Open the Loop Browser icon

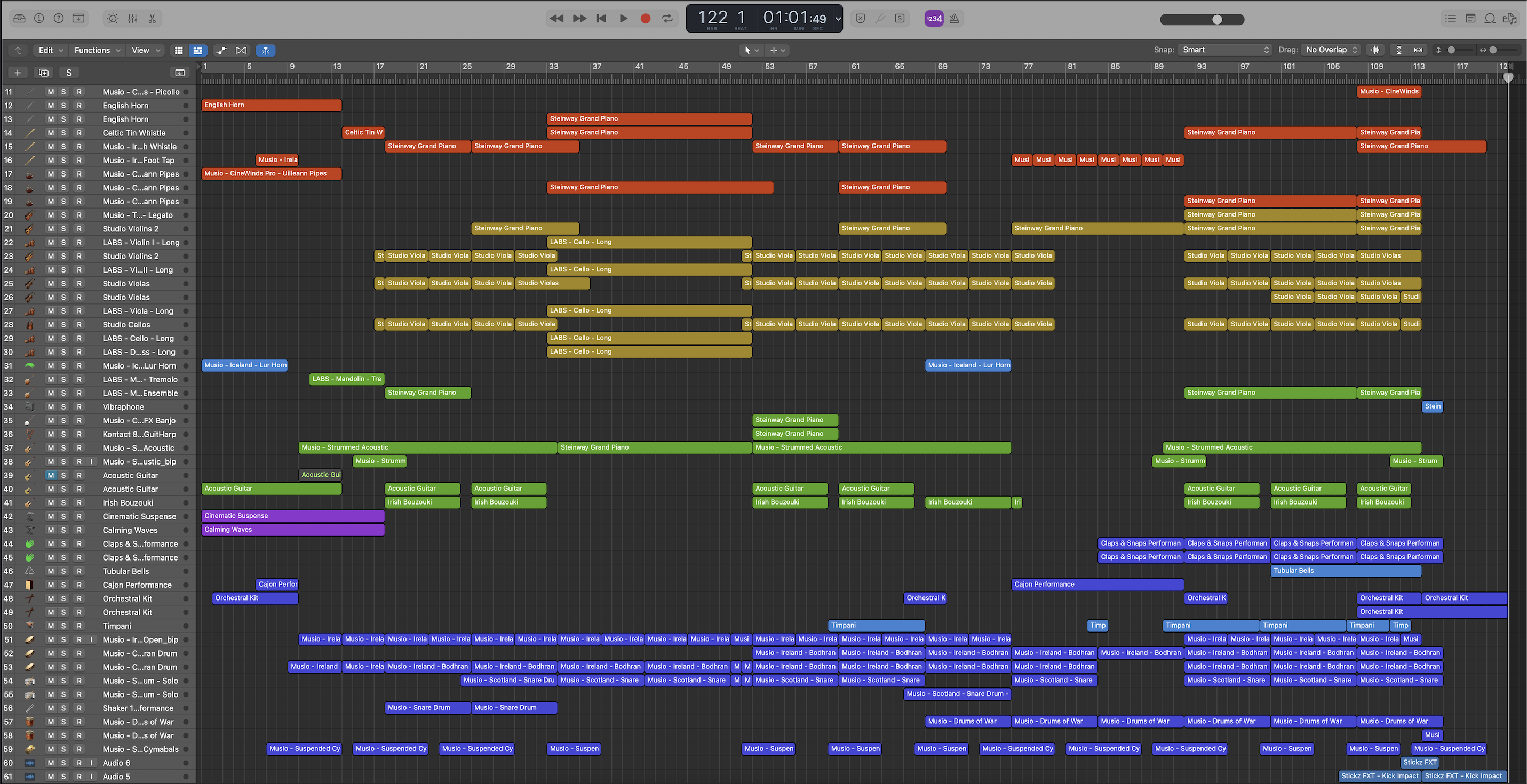[x=1490, y=18]
